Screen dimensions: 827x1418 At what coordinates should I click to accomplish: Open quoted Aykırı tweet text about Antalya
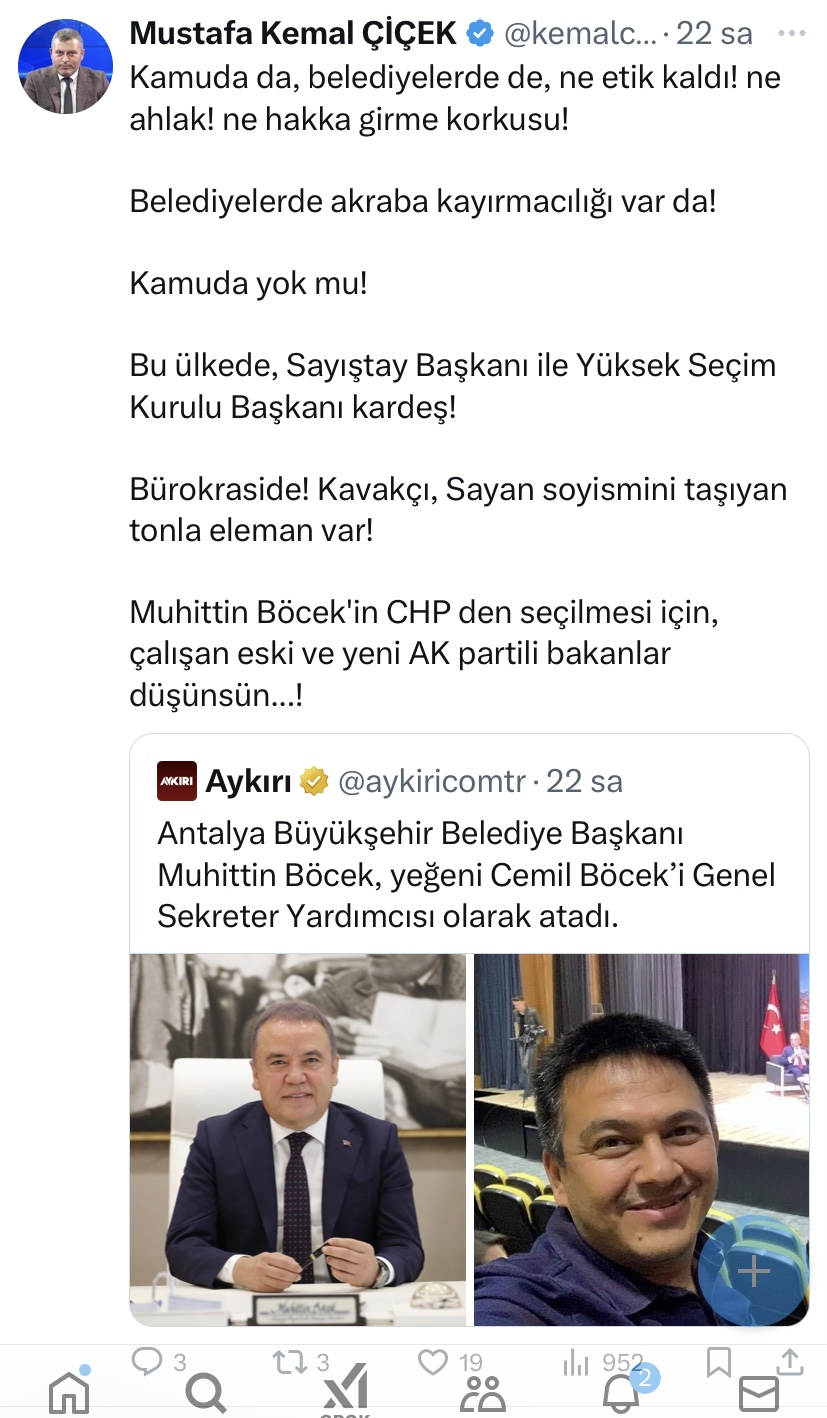click(x=468, y=875)
